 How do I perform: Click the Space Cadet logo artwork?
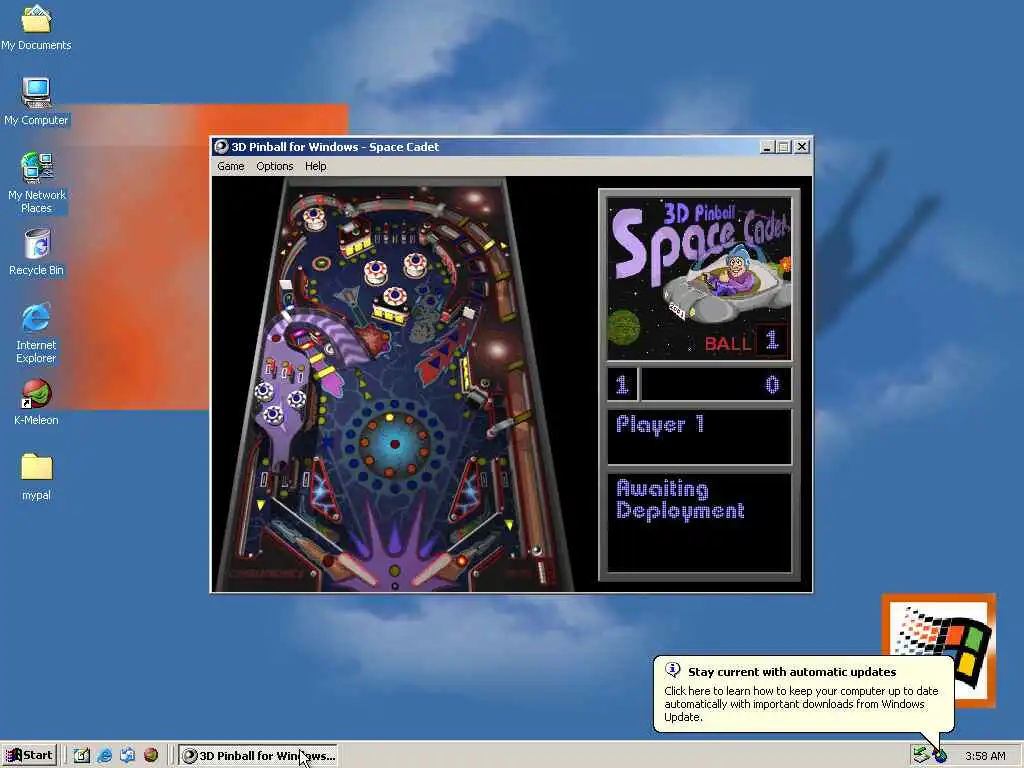[699, 279]
